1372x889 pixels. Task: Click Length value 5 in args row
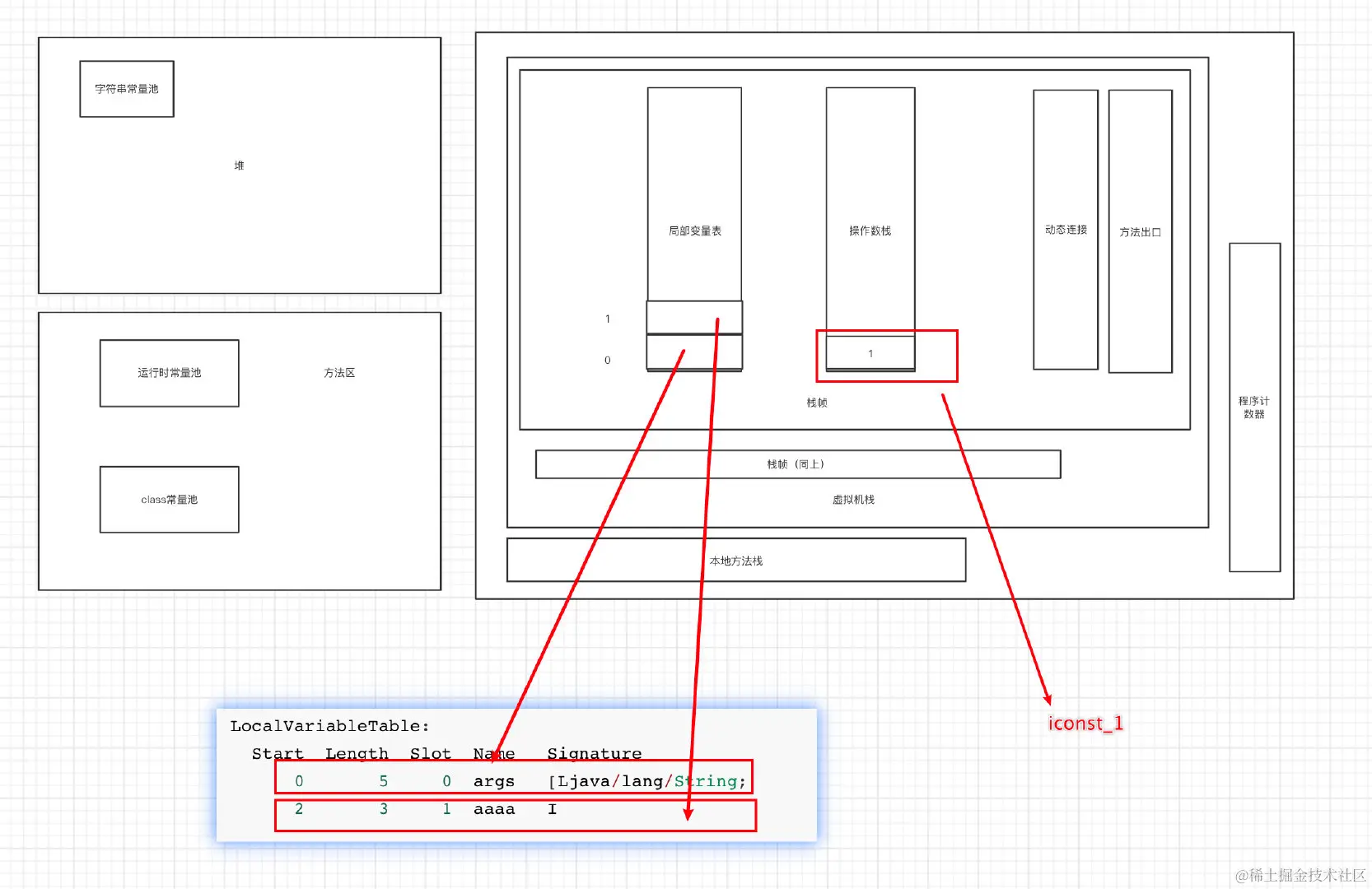(x=384, y=781)
